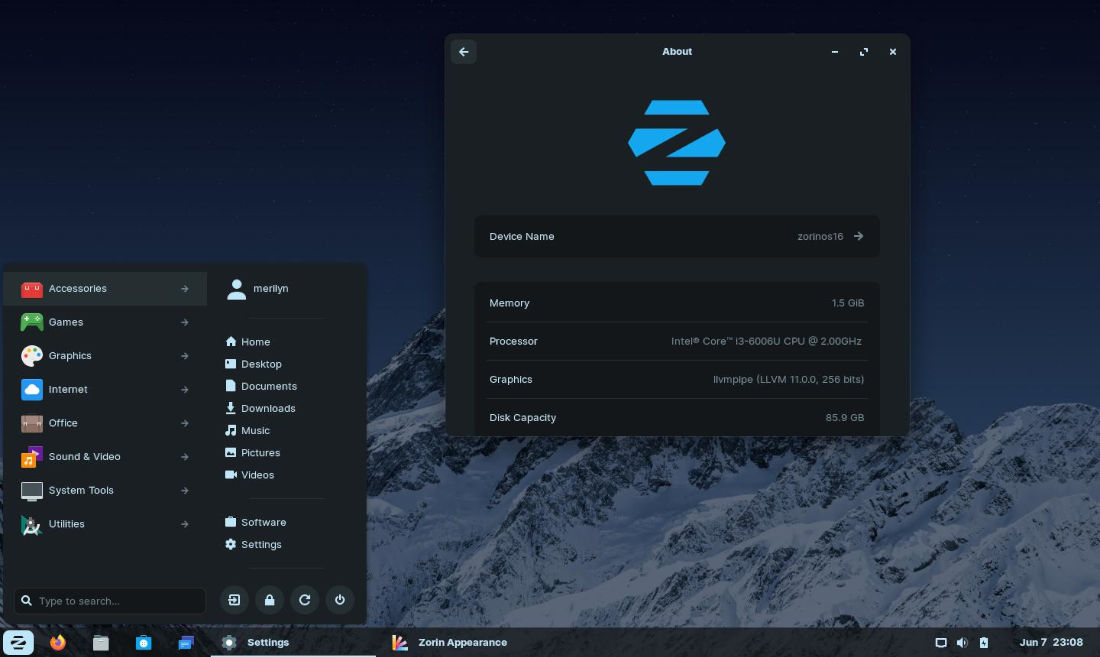Click the battery indicator in the tray
This screenshot has width=1100, height=657.
tap(984, 642)
